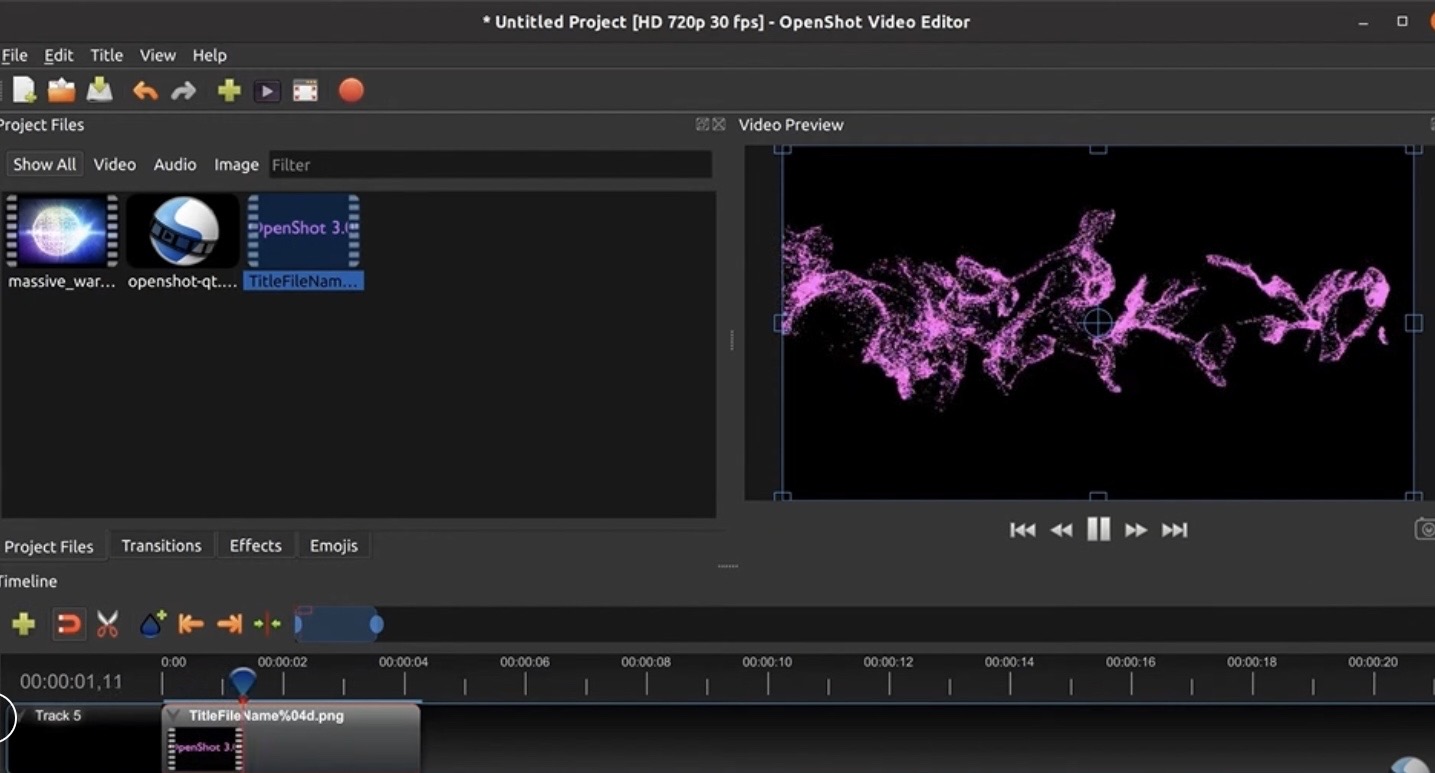Open the TitleFileName clip menu arrow
1435x773 pixels.
[175, 715]
